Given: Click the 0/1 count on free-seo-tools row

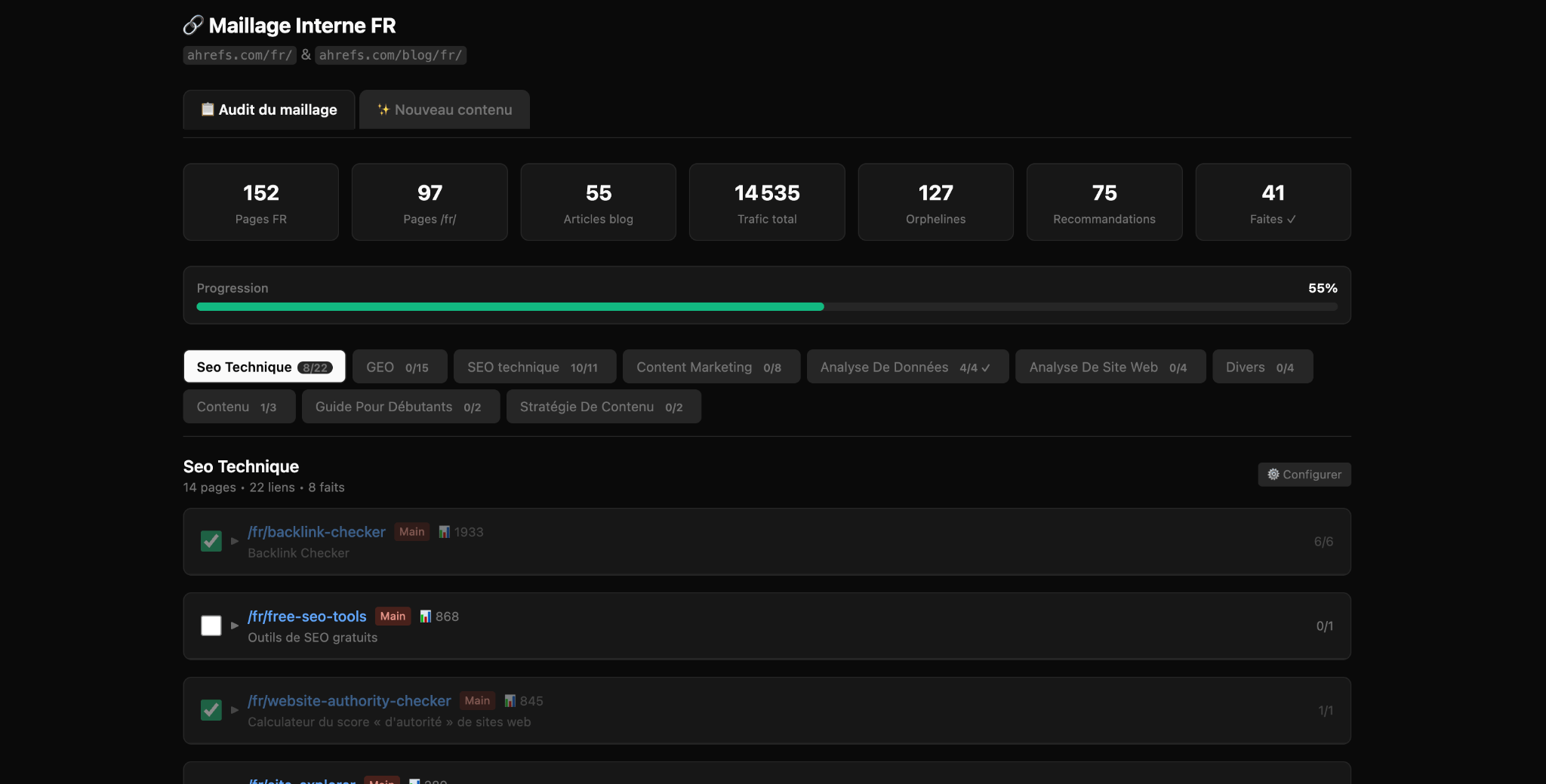Looking at the screenshot, I should tap(1325, 626).
